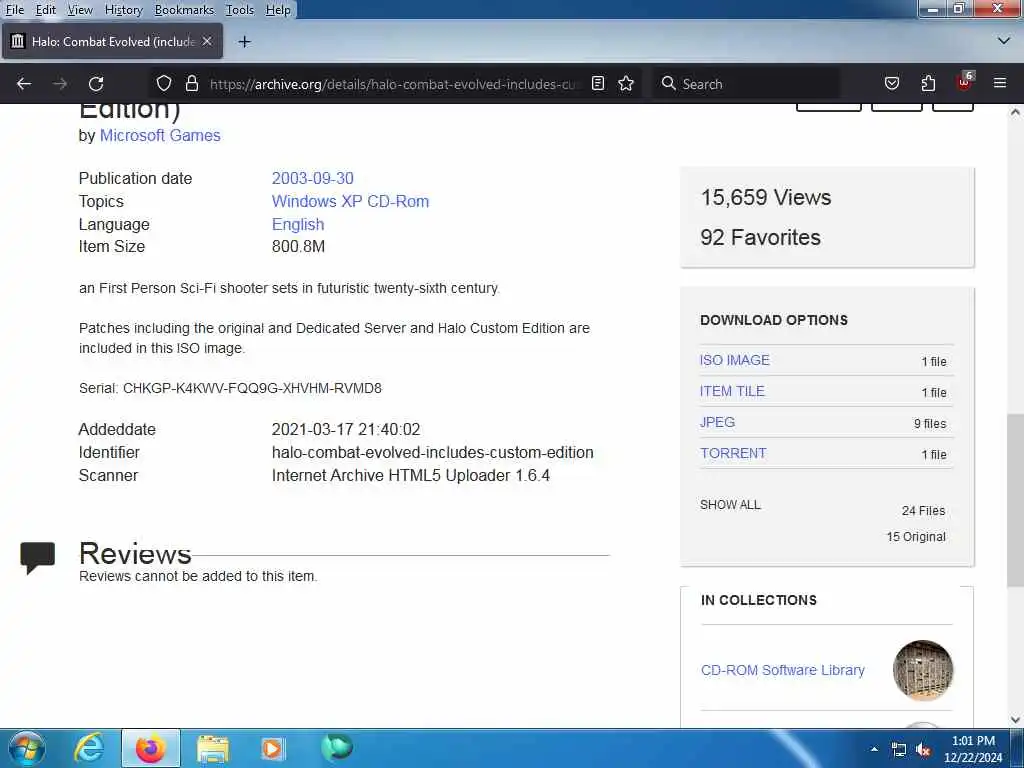This screenshot has height=768, width=1024.
Task: Click the 24 Files count
Action: (923, 511)
